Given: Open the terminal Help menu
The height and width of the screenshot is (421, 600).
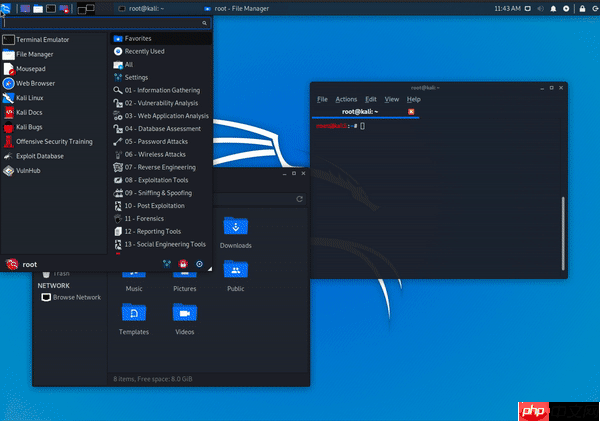Looking at the screenshot, I should pos(414,100).
